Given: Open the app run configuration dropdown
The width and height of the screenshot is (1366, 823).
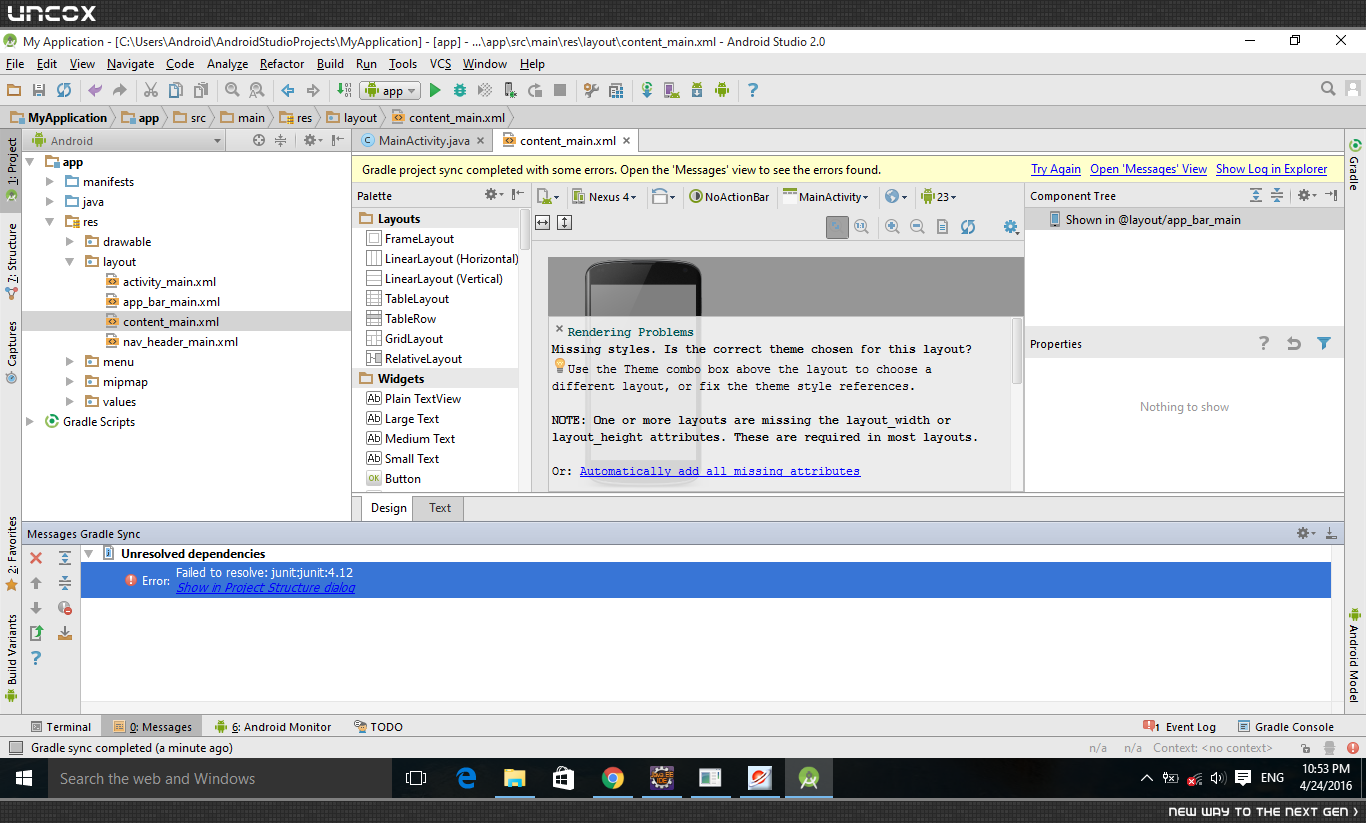Looking at the screenshot, I should [x=390, y=90].
